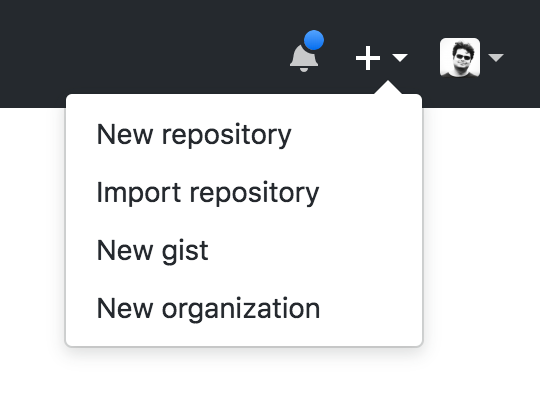The width and height of the screenshot is (540, 404).
Task: Click blank space right of New gist
Action: point(310,250)
